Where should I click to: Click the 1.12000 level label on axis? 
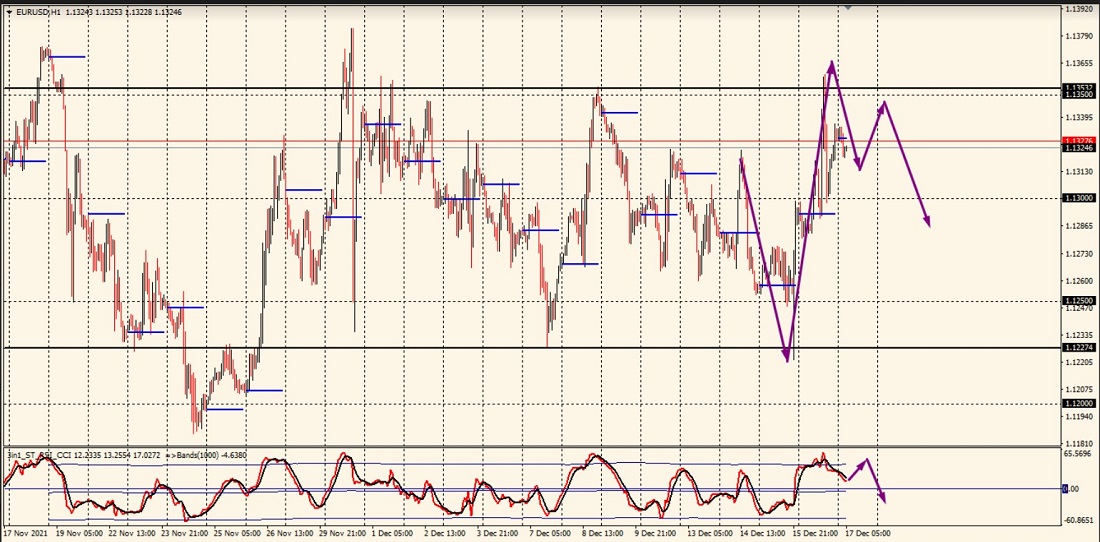[1078, 403]
